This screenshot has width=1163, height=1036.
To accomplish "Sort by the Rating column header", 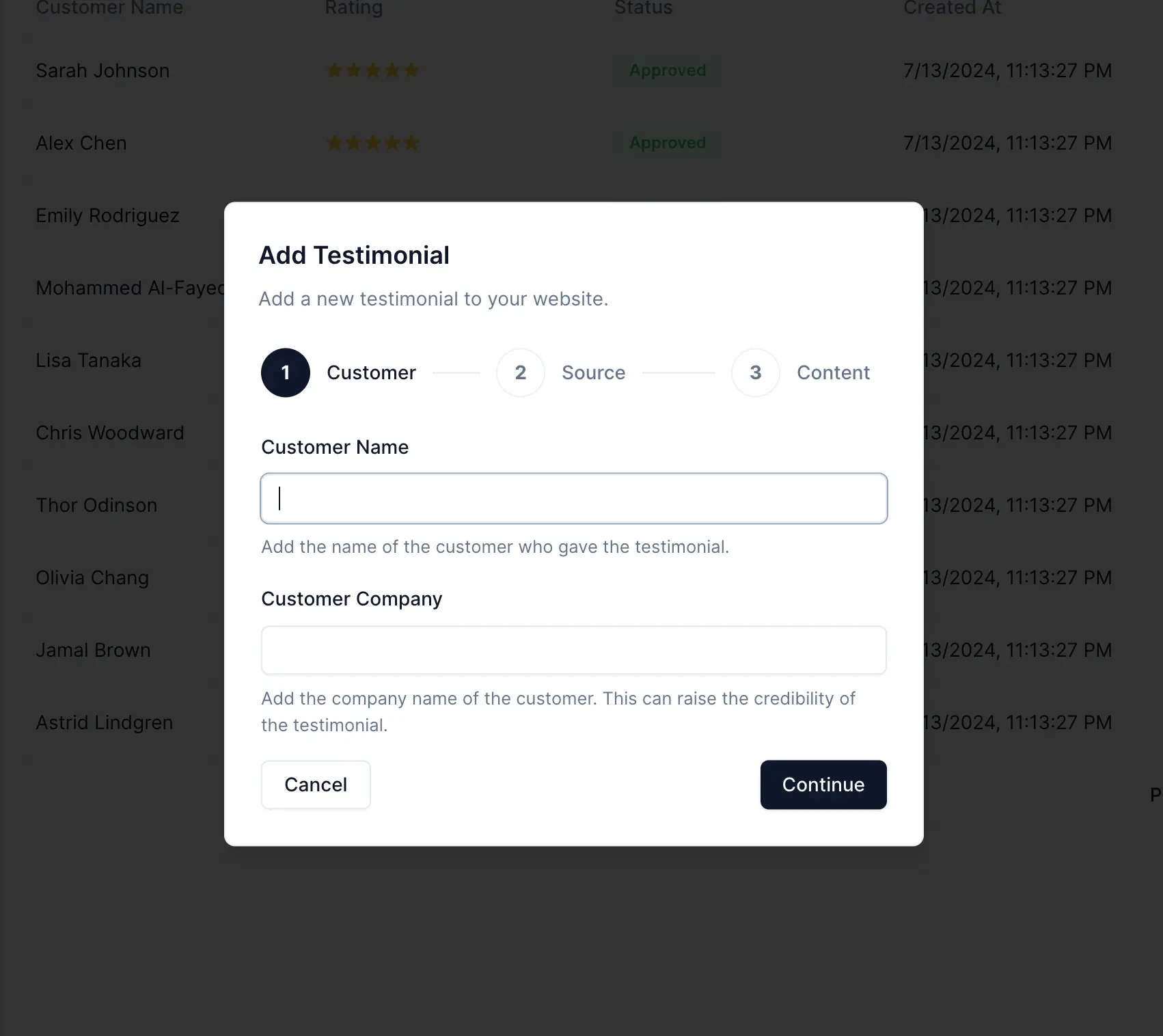I will [354, 8].
